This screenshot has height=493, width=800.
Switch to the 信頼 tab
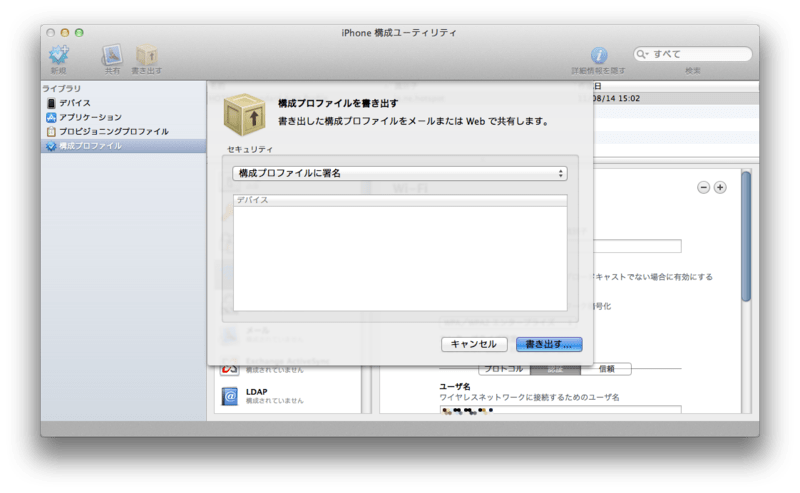coord(607,369)
